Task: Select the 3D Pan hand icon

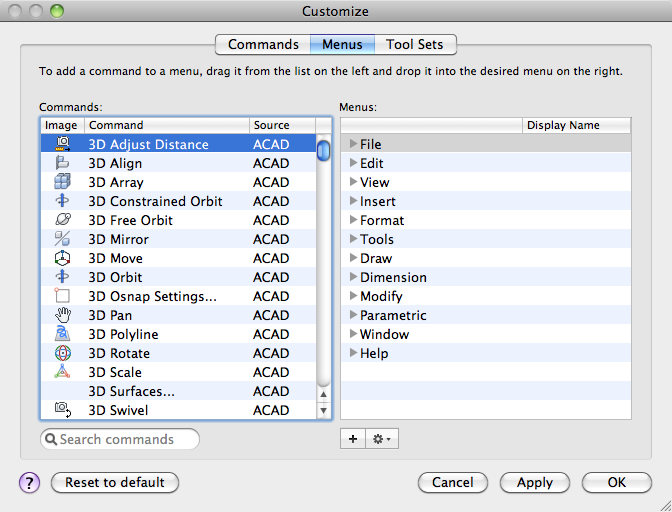Action: [x=63, y=315]
